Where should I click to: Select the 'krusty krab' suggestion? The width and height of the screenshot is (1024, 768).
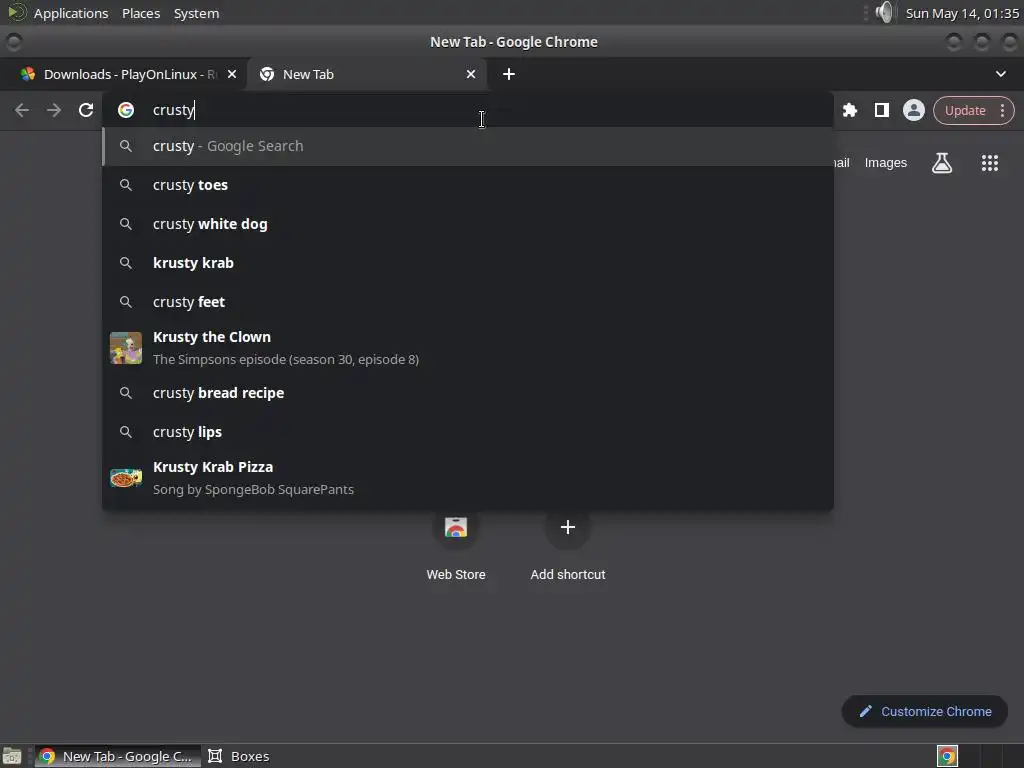[x=468, y=263]
